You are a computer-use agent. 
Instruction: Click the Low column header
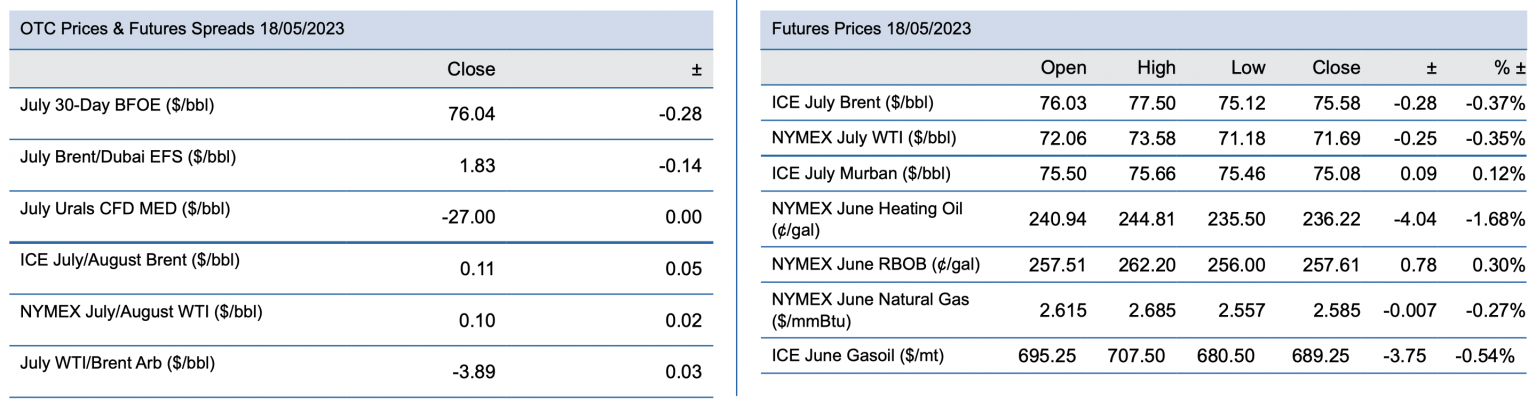(1248, 68)
